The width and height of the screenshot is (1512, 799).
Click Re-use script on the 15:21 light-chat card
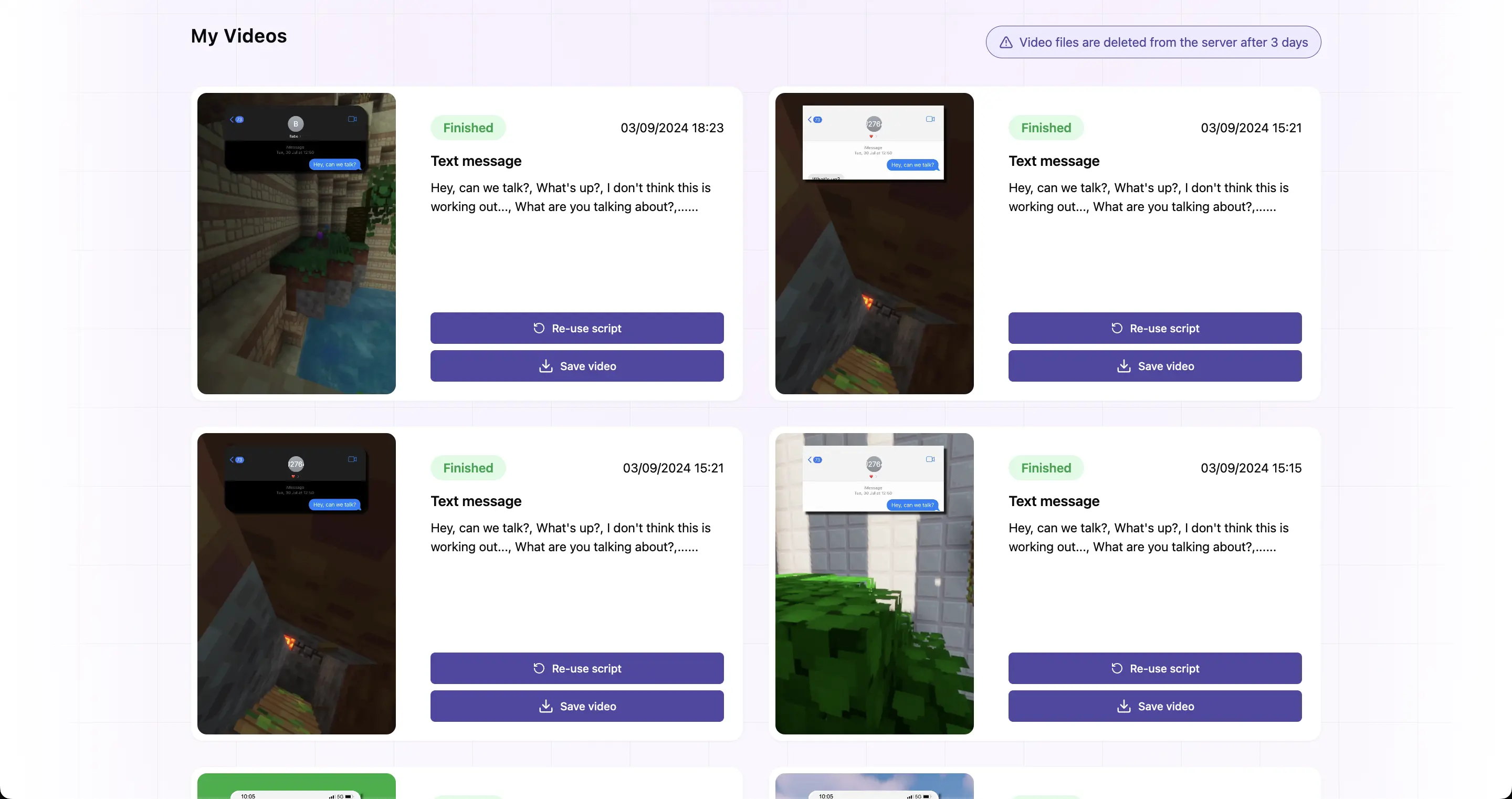pyautogui.click(x=1155, y=328)
